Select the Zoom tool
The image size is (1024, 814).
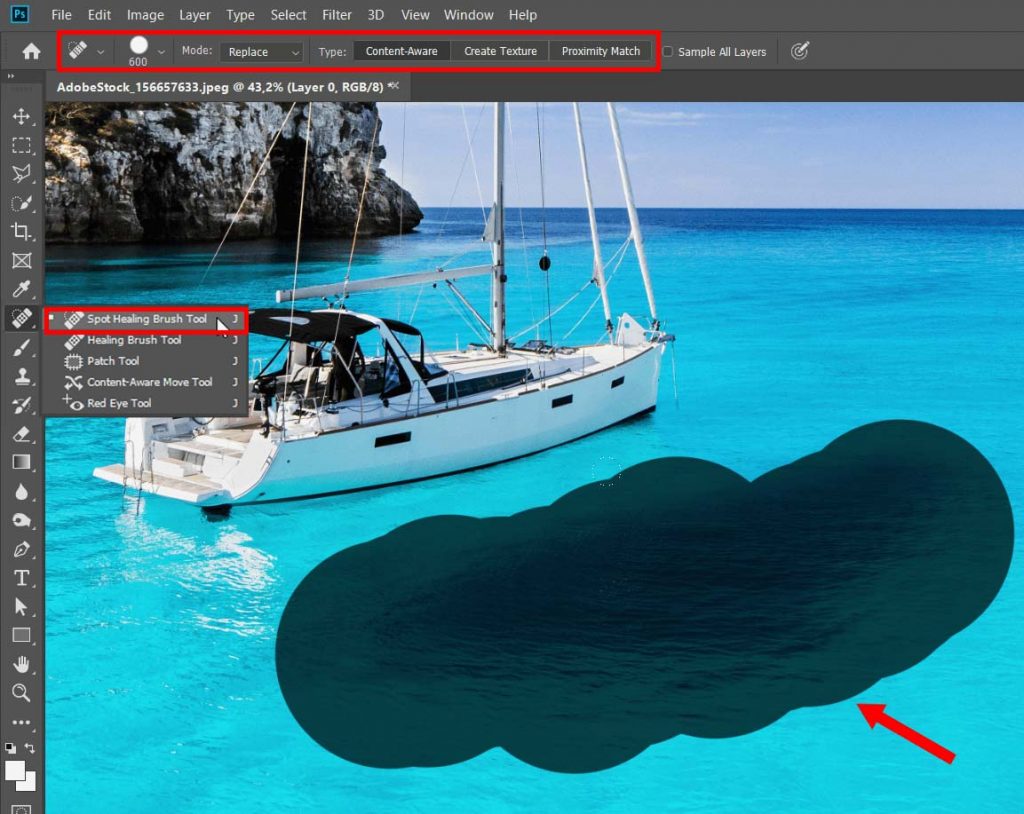[x=22, y=692]
